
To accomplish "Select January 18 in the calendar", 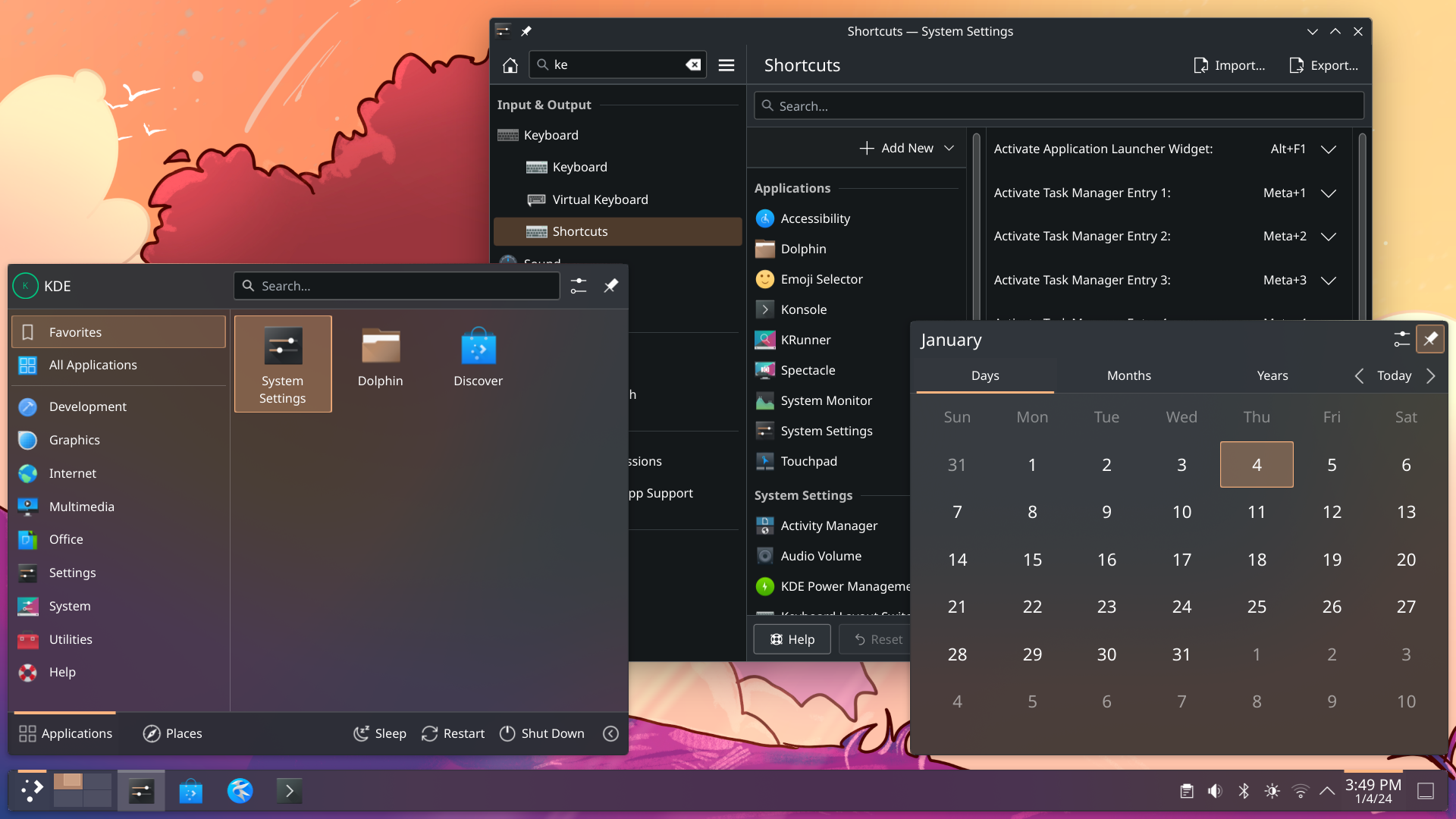I will tap(1256, 560).
